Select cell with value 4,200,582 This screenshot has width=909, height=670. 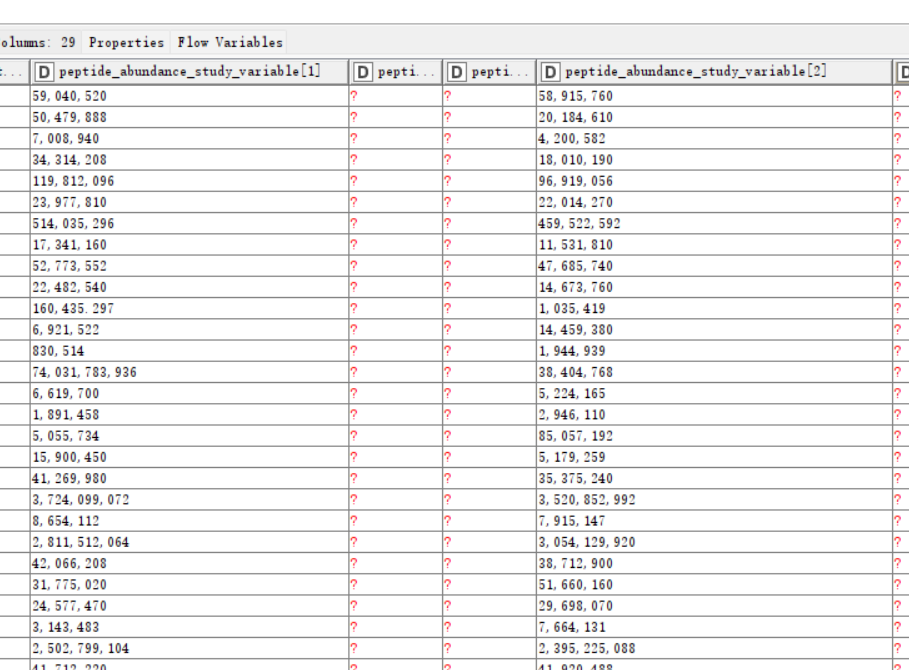click(714, 139)
